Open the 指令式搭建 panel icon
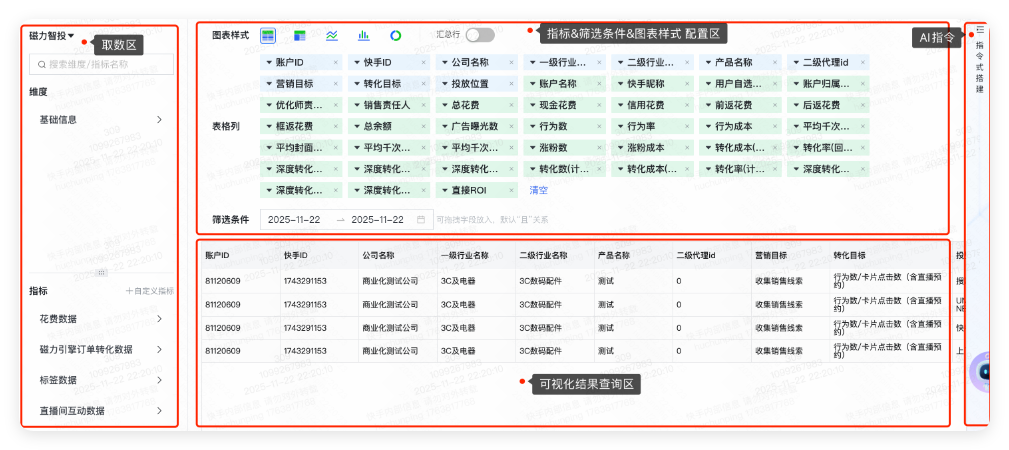This screenshot has width=1009, height=450. click(980, 30)
